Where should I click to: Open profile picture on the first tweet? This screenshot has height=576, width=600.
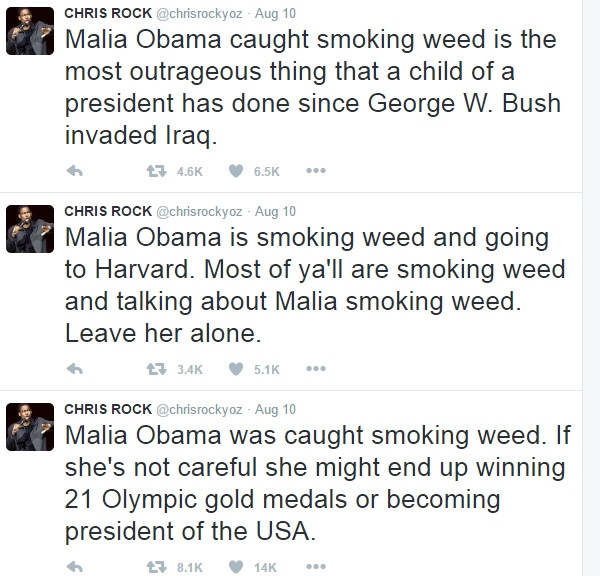tap(30, 31)
